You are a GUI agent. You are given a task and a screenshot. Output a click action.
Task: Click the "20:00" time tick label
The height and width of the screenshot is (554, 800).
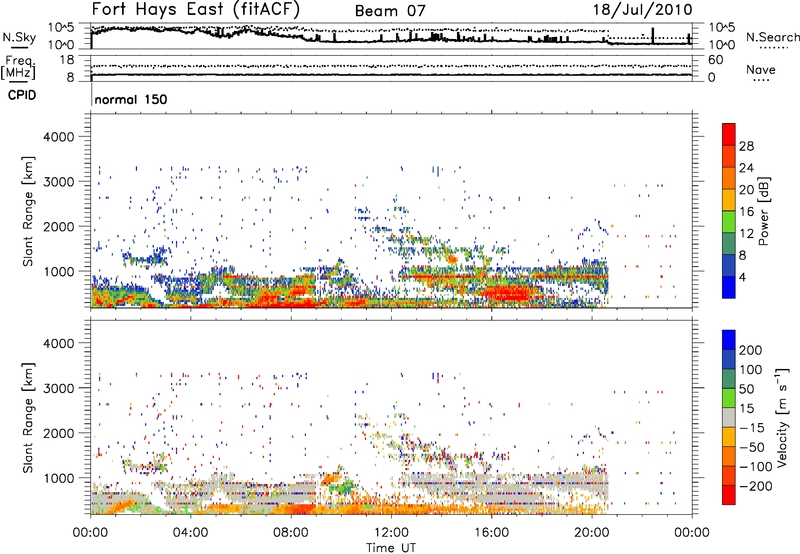point(591,533)
